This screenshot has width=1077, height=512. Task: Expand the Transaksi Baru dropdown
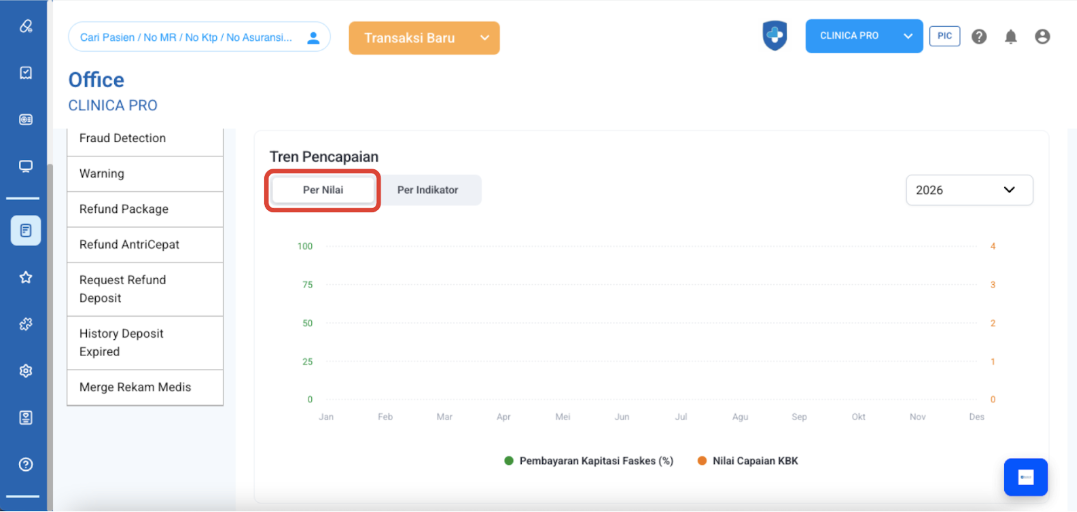click(423, 38)
